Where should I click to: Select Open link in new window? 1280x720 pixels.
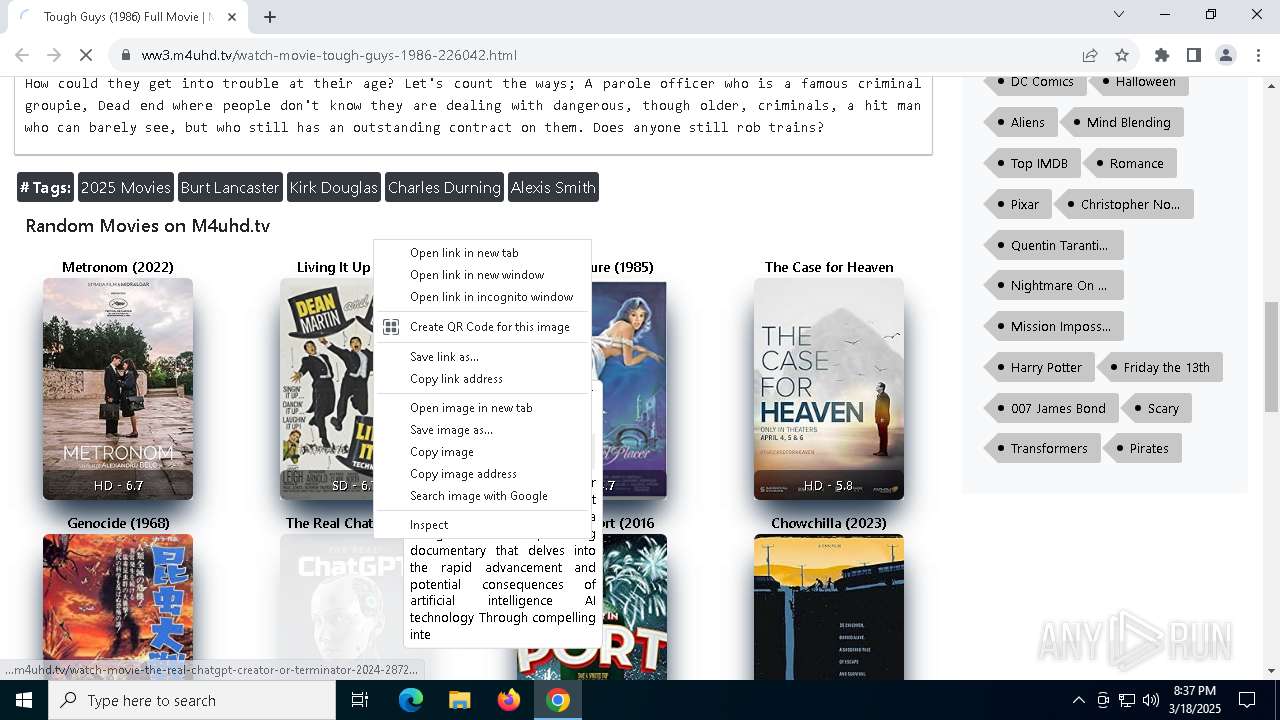click(x=482, y=275)
